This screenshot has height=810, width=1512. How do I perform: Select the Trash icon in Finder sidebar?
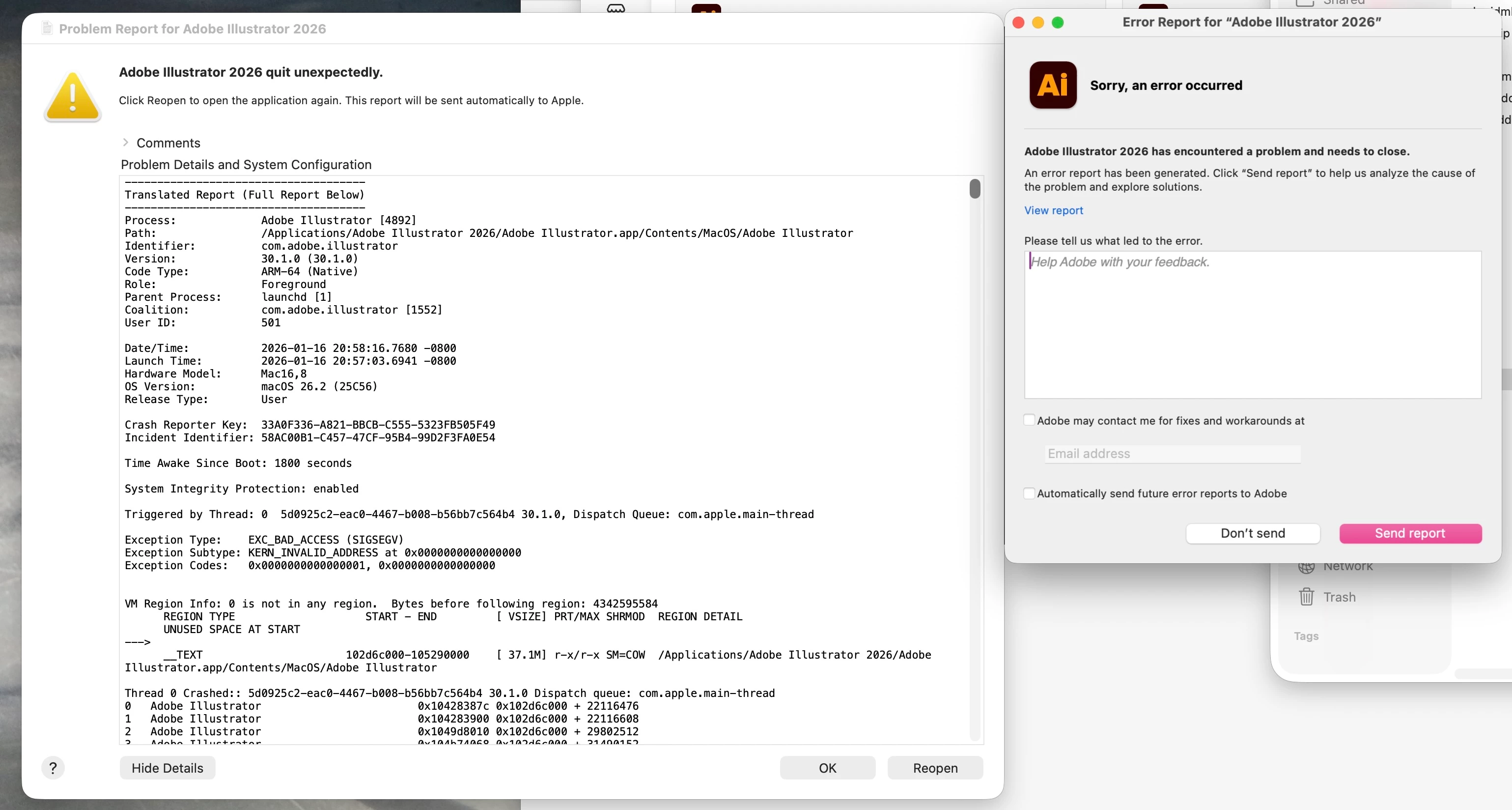click(x=1307, y=597)
